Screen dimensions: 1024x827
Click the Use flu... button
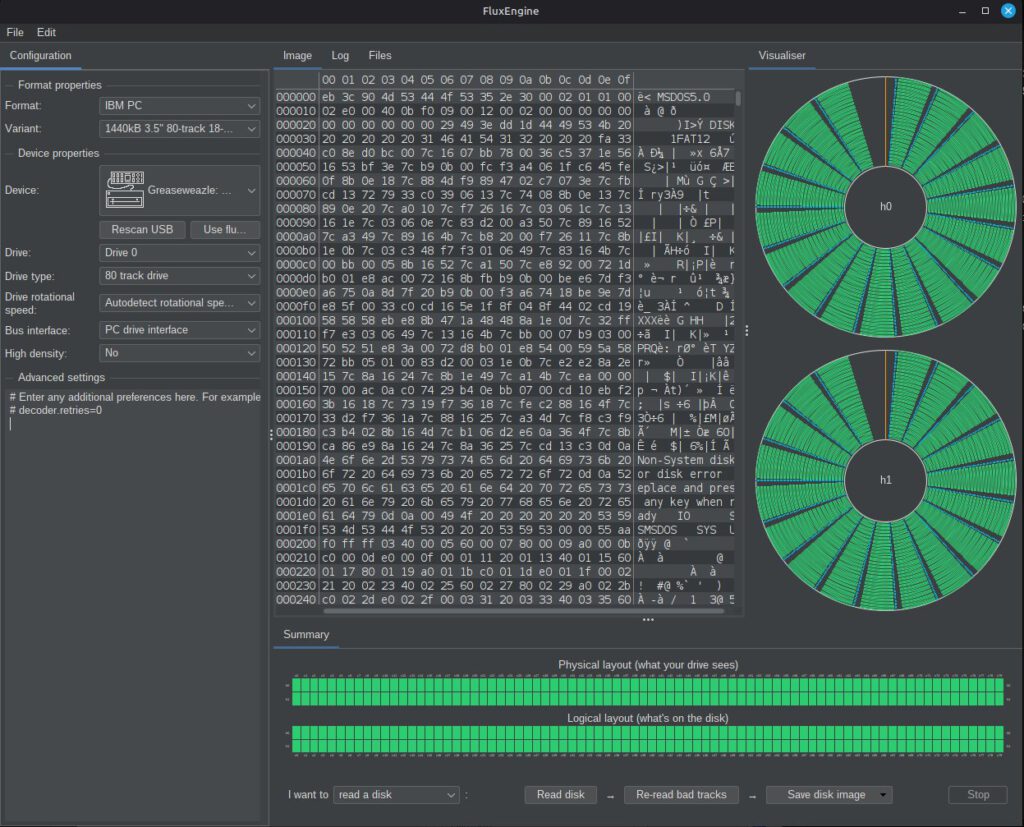(225, 229)
